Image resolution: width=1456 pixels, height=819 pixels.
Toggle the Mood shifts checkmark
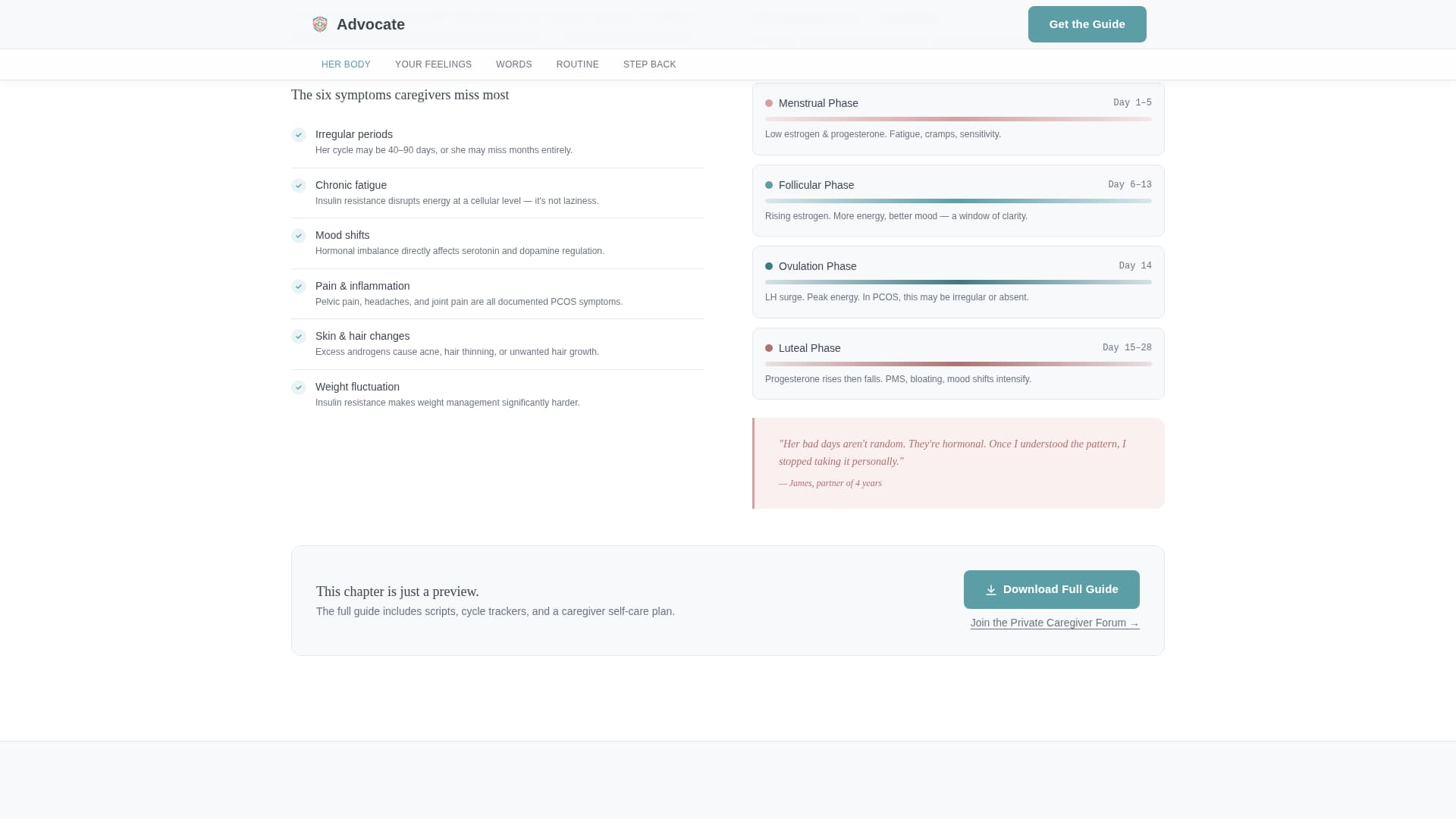(299, 236)
